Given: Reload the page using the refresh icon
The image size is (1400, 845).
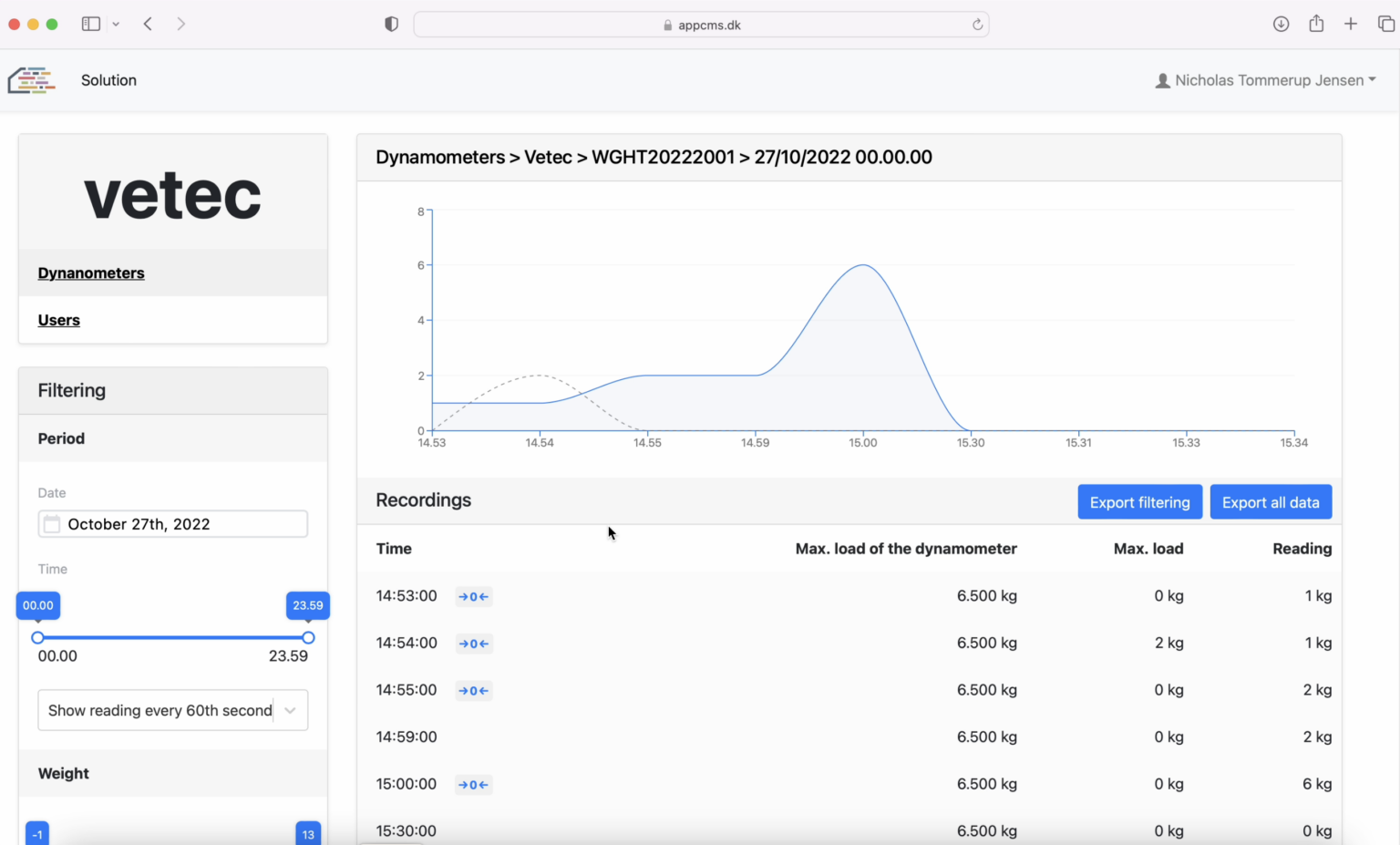Looking at the screenshot, I should pos(977,25).
